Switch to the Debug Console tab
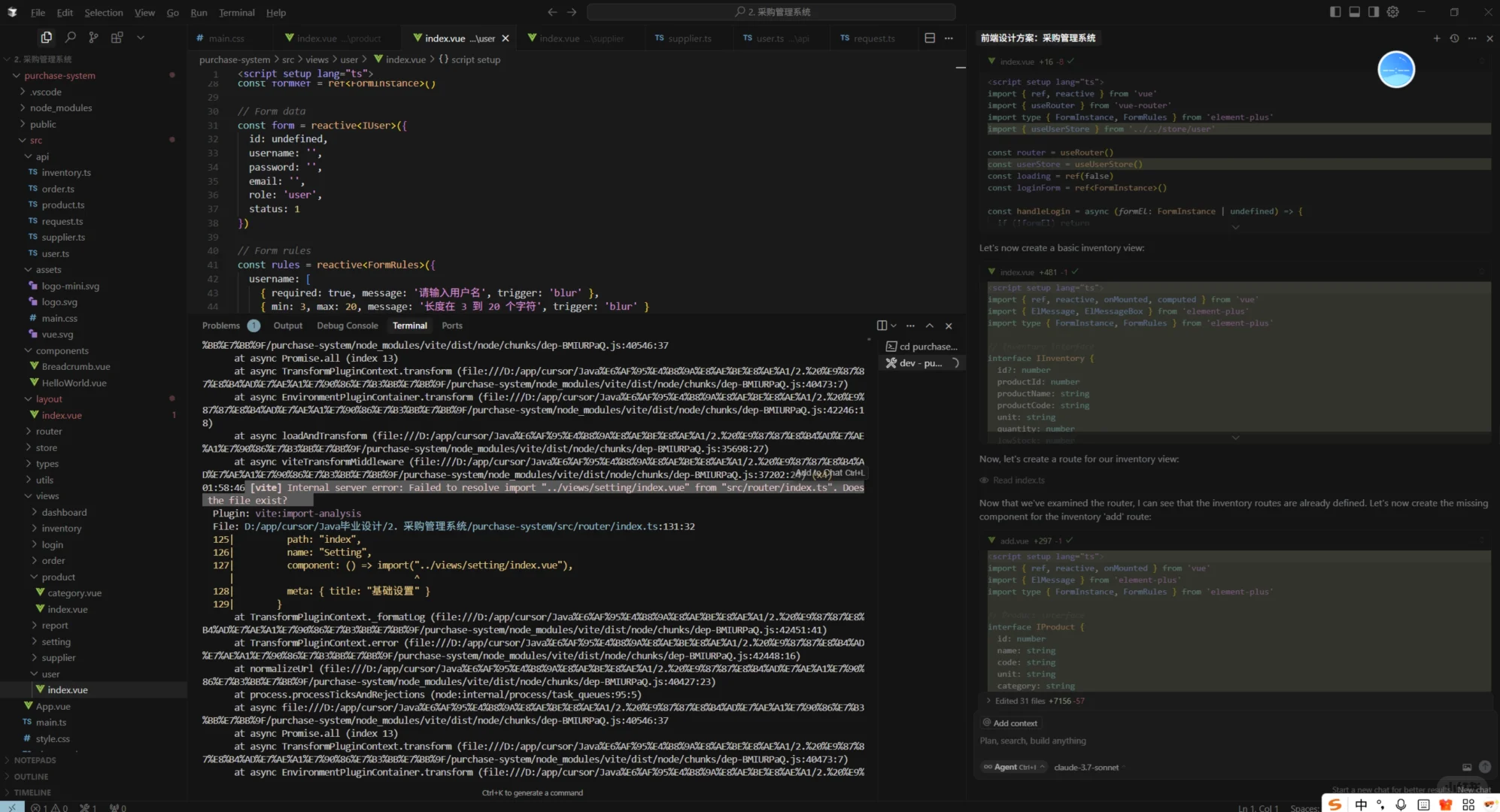1500x812 pixels. 347,326
